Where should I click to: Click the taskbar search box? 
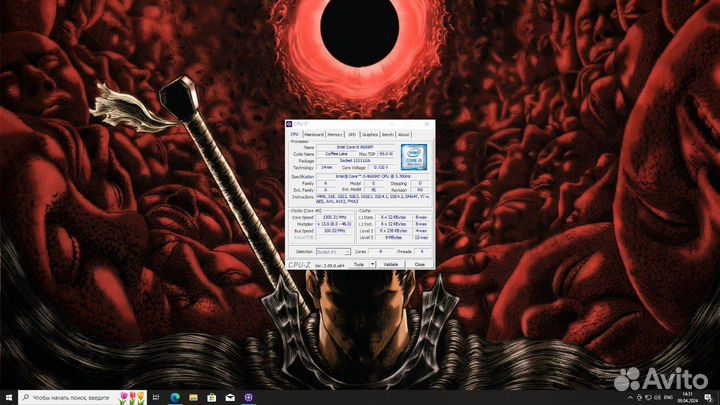[x=83, y=397]
